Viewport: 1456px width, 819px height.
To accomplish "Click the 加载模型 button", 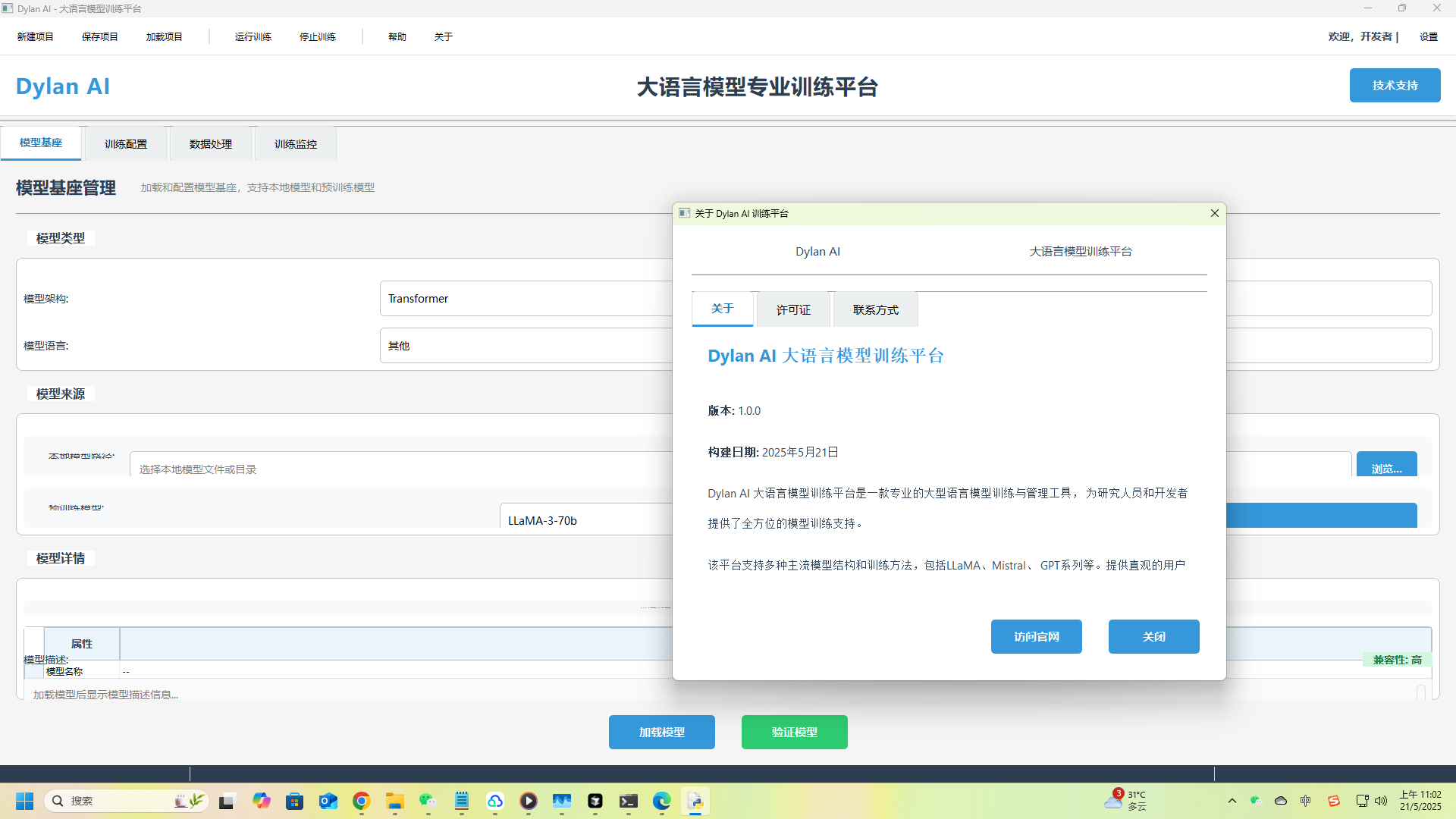I will click(x=661, y=732).
